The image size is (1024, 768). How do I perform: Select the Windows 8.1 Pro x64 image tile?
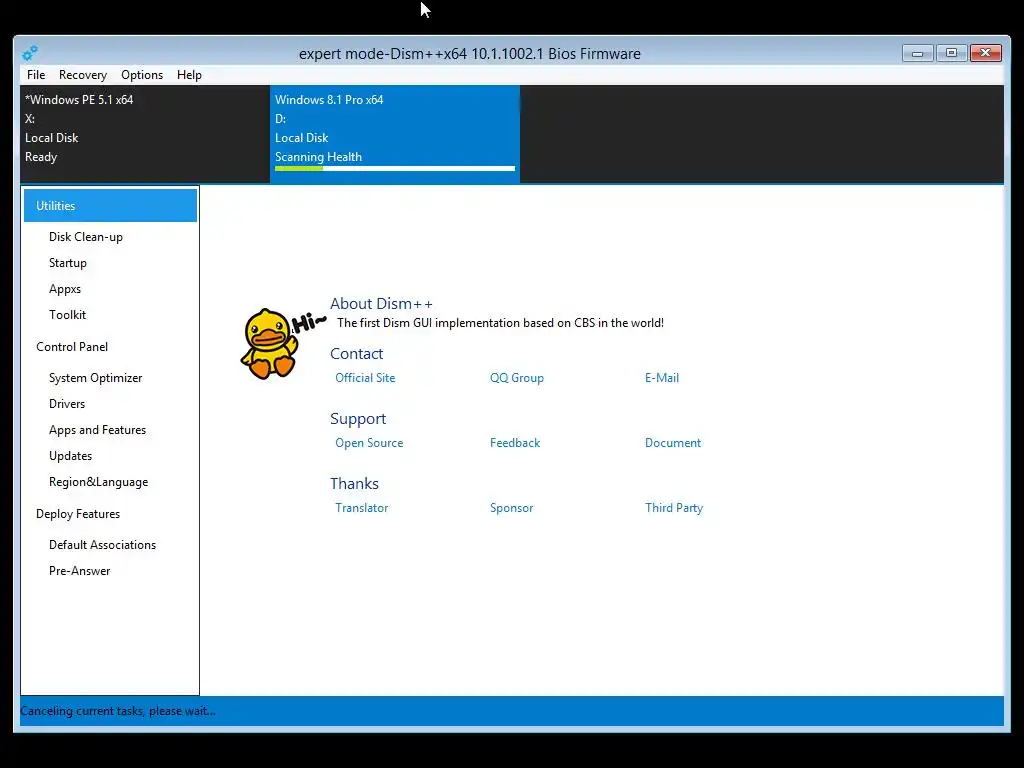[394, 134]
